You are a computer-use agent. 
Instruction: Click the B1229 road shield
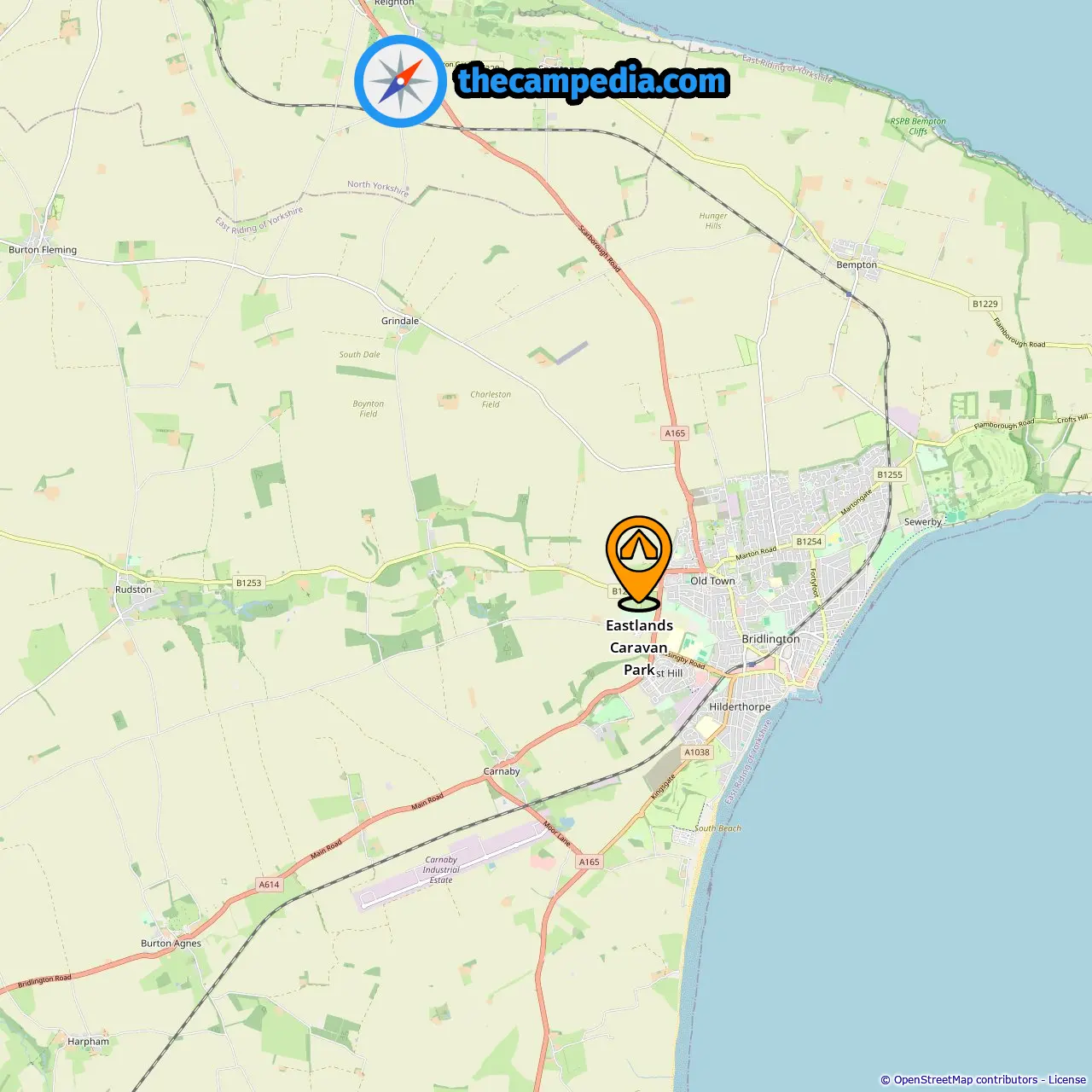[985, 304]
